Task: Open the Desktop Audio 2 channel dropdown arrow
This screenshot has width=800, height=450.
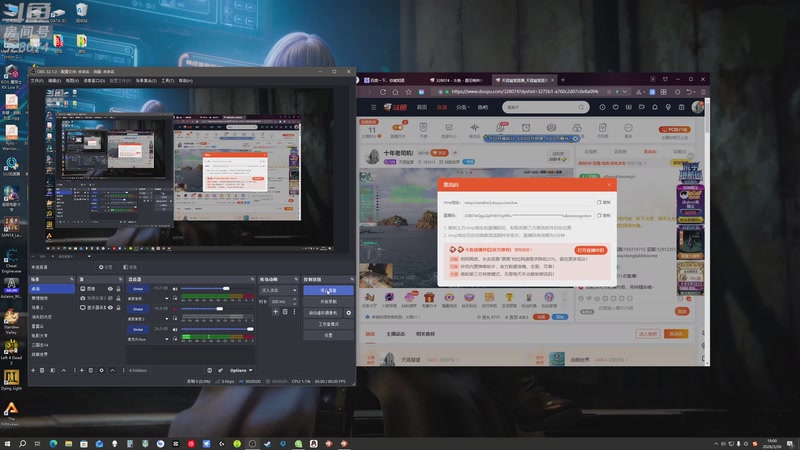Action: click(x=166, y=319)
